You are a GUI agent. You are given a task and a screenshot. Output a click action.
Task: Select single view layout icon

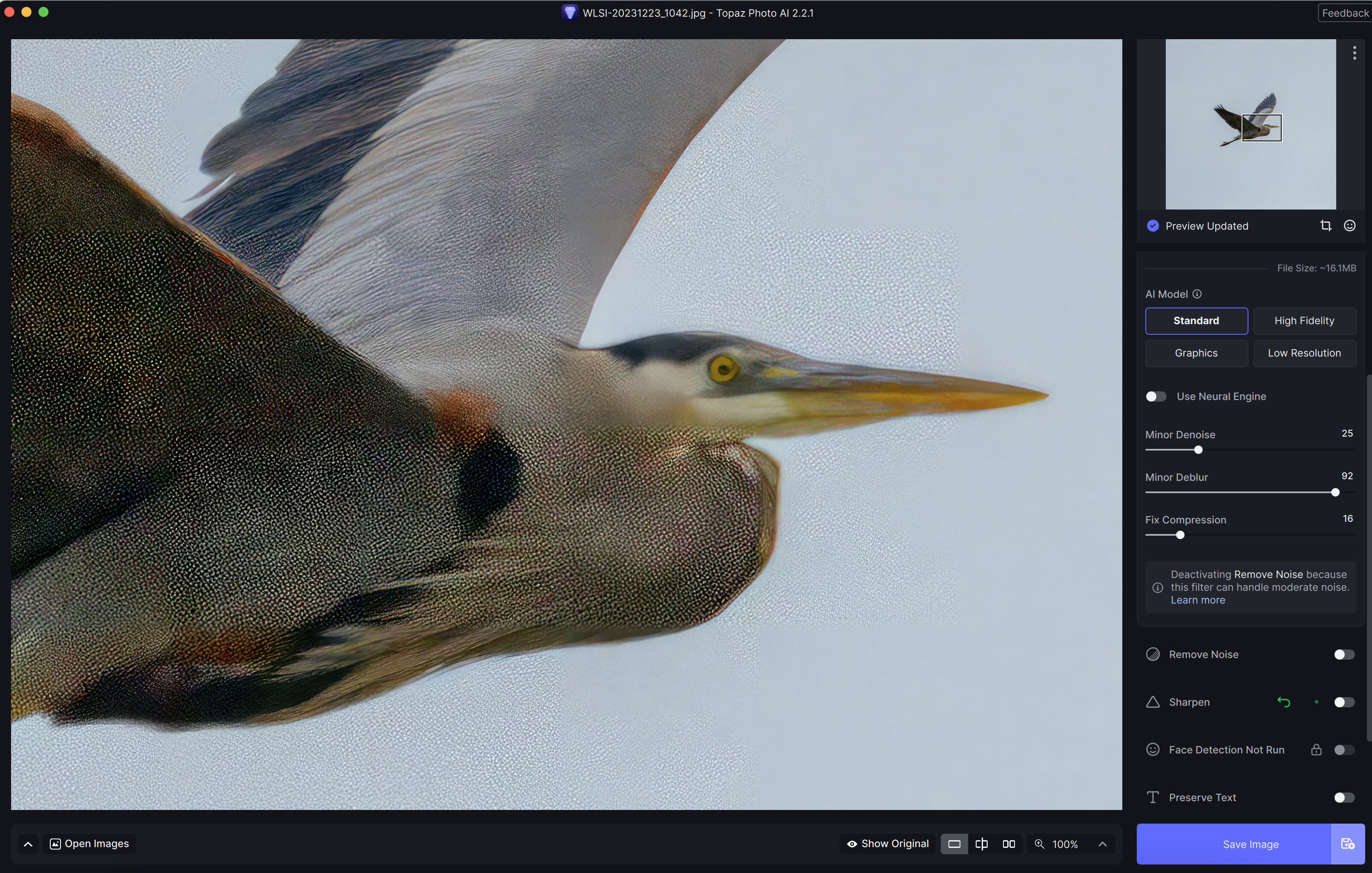[954, 844]
